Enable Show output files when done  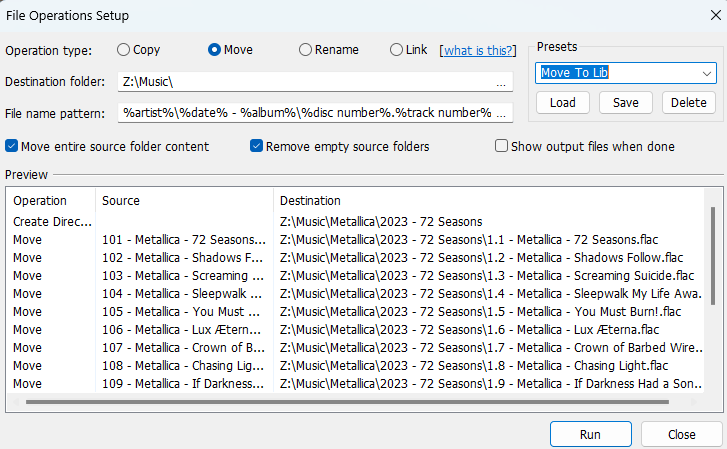[x=502, y=146]
